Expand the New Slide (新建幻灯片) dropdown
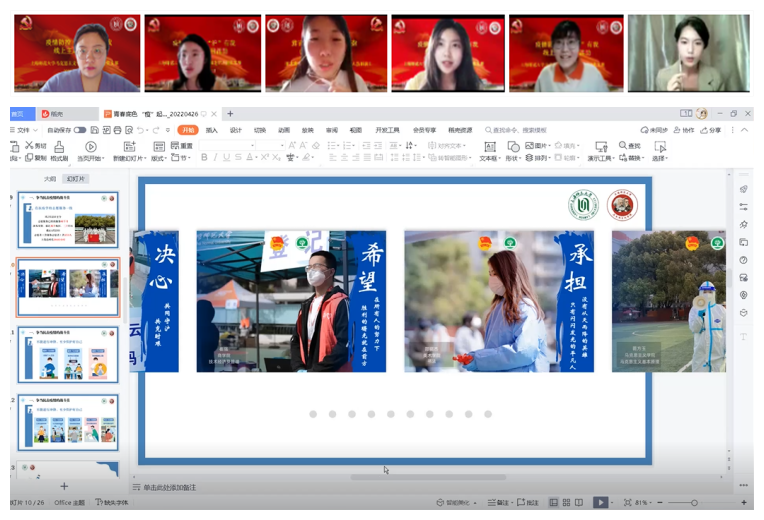This screenshot has width=764, height=520. pyautogui.click(x=130, y=158)
